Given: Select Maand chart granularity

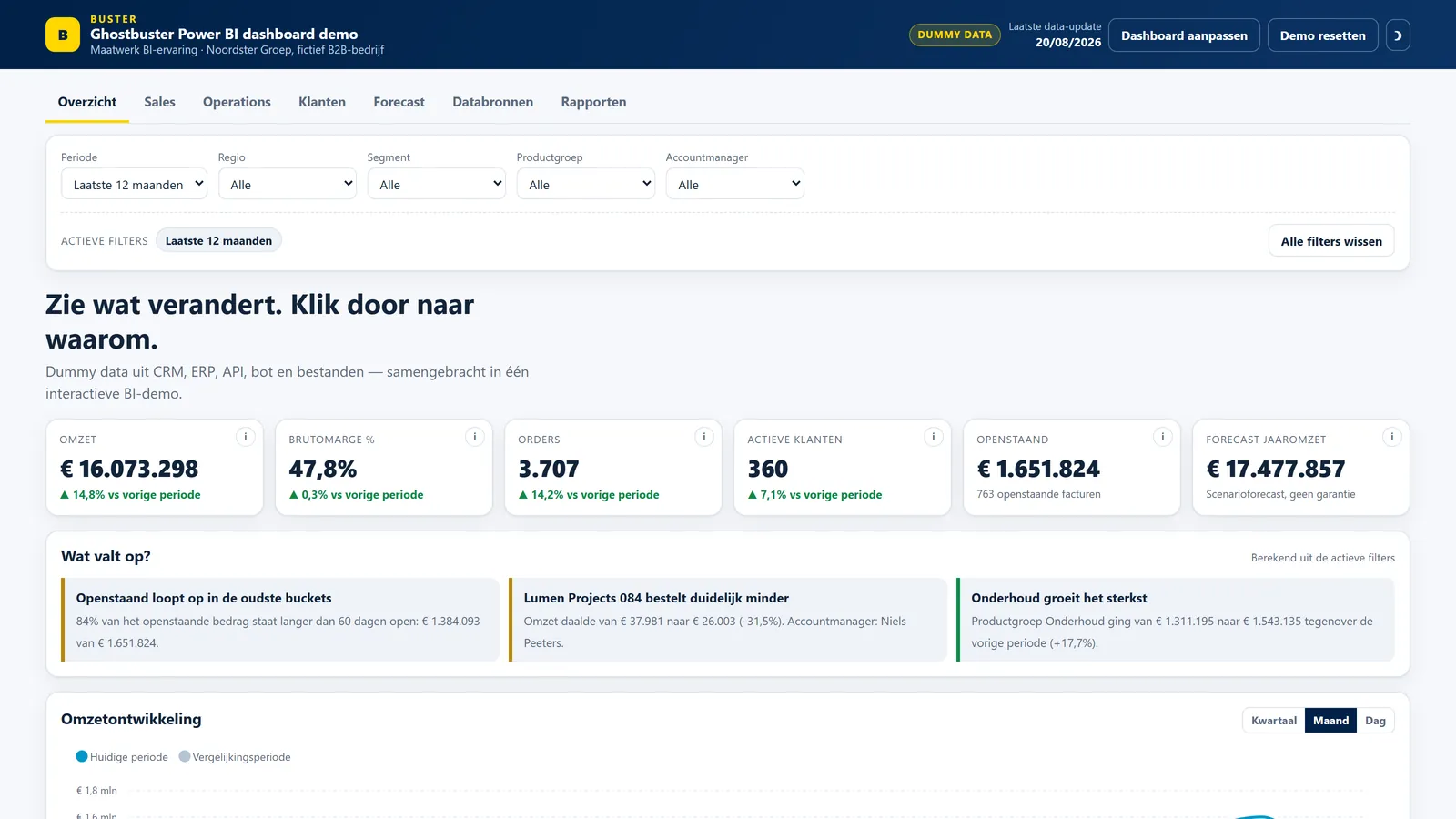Looking at the screenshot, I should (x=1330, y=721).
